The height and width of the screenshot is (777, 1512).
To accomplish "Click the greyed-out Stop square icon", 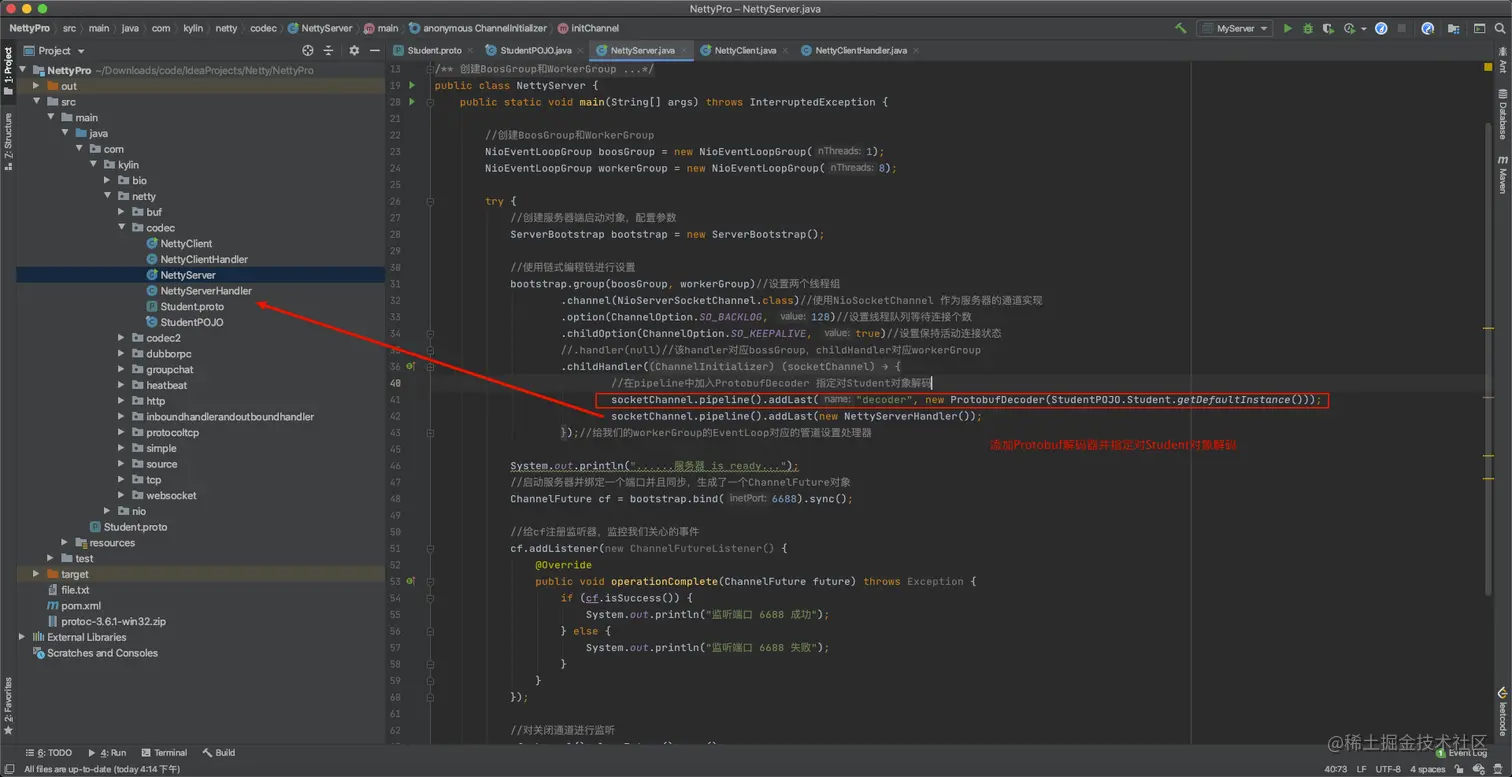I will click(x=1402, y=28).
